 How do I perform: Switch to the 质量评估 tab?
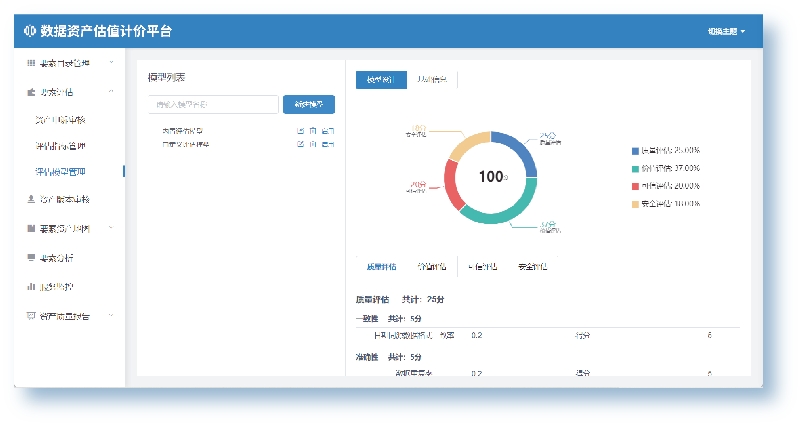(x=381, y=267)
